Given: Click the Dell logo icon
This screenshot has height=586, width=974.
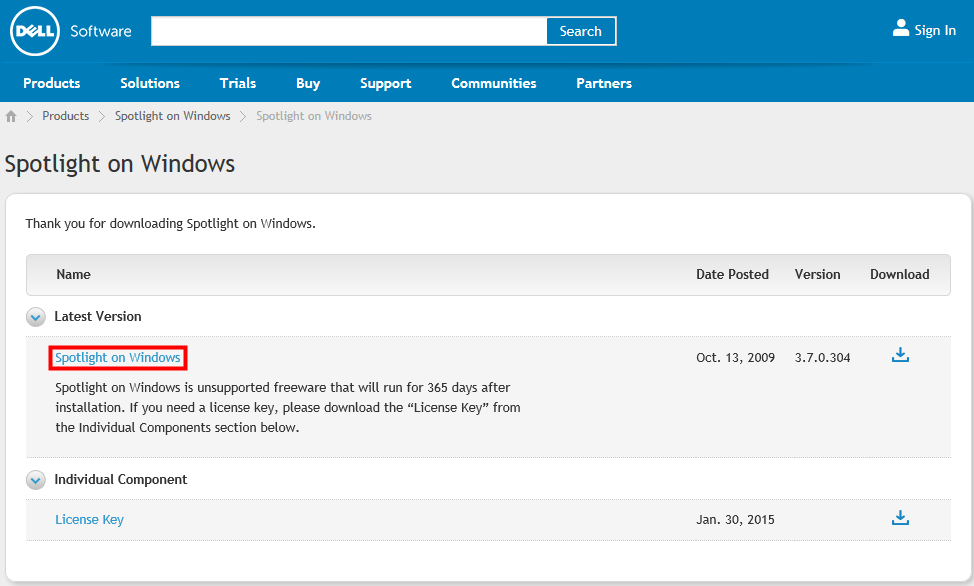Looking at the screenshot, I should point(35,31).
